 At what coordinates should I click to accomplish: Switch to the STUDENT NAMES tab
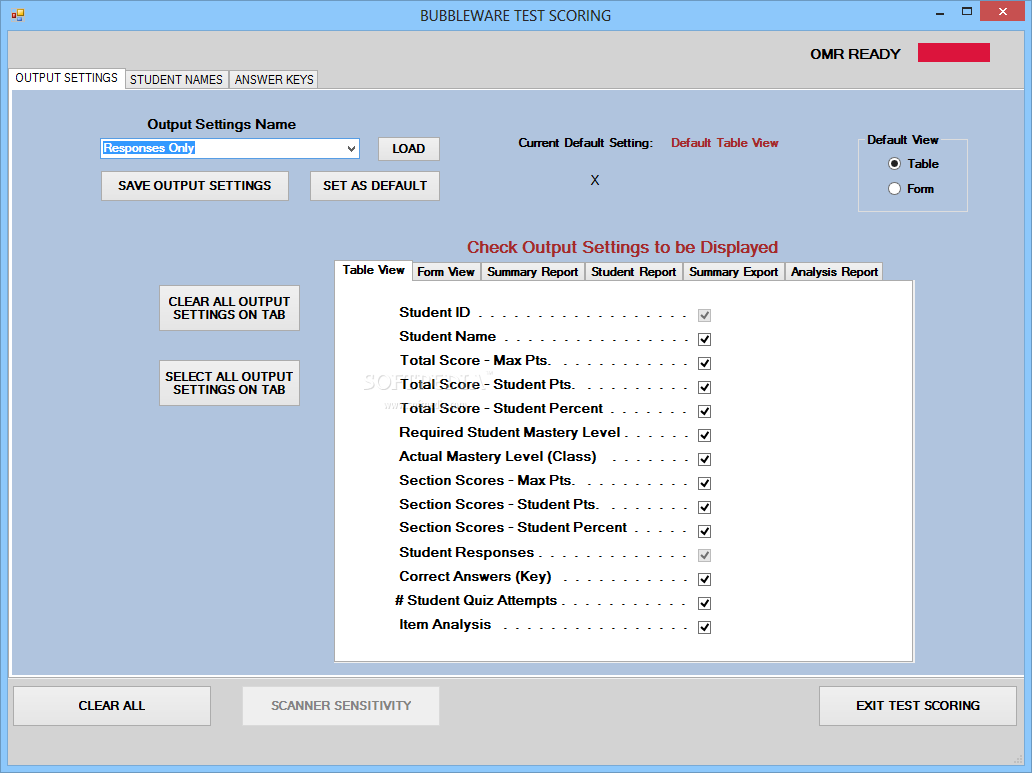176,80
